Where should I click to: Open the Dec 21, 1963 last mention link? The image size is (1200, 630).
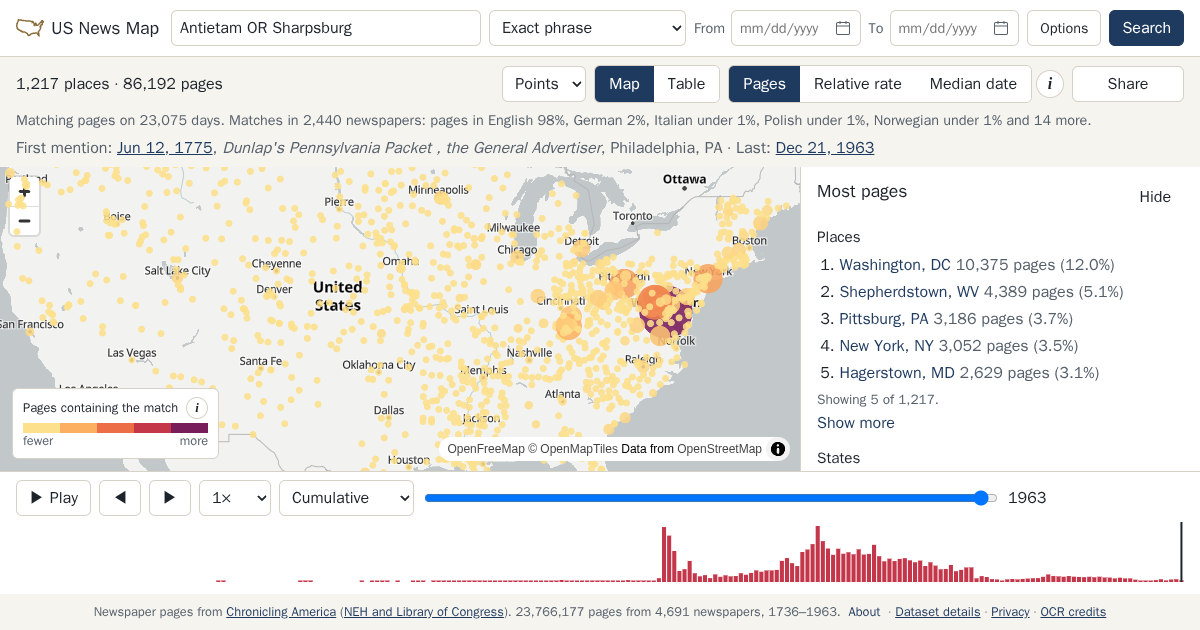pyautogui.click(x=825, y=148)
